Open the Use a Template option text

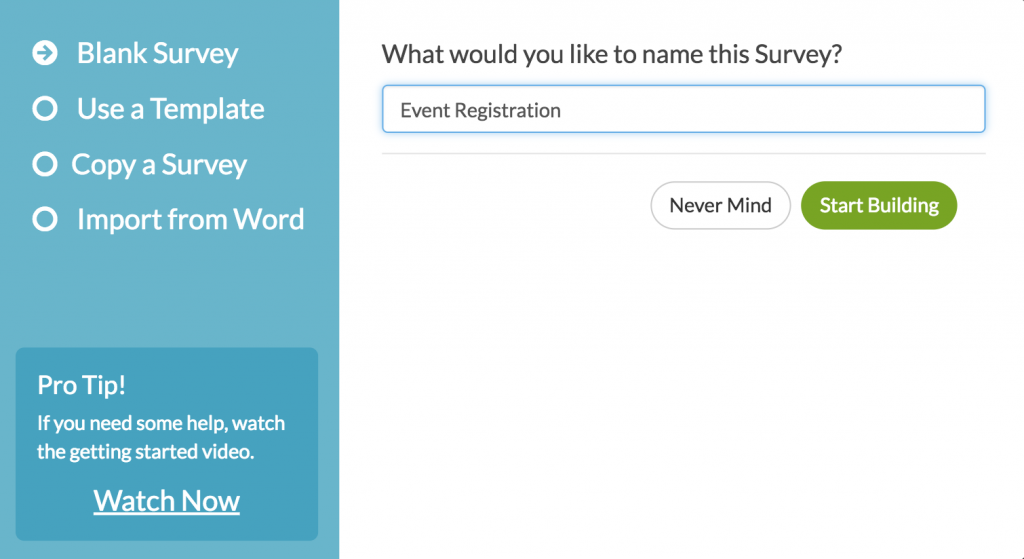[x=170, y=109]
